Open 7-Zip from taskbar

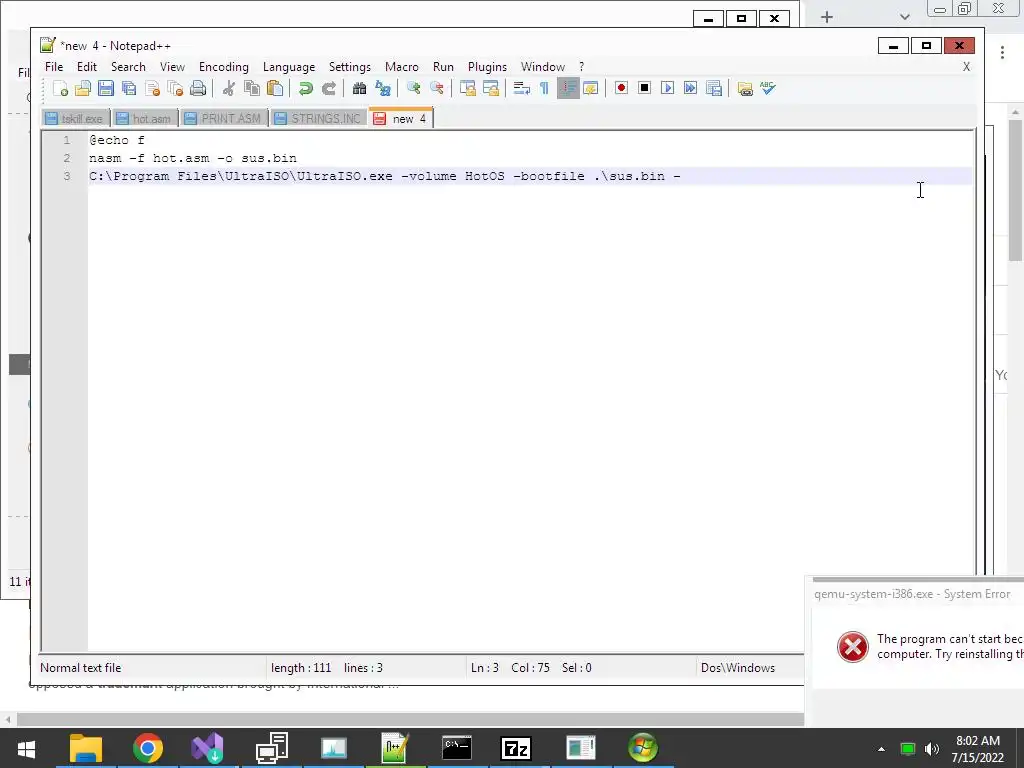pyautogui.click(x=516, y=748)
